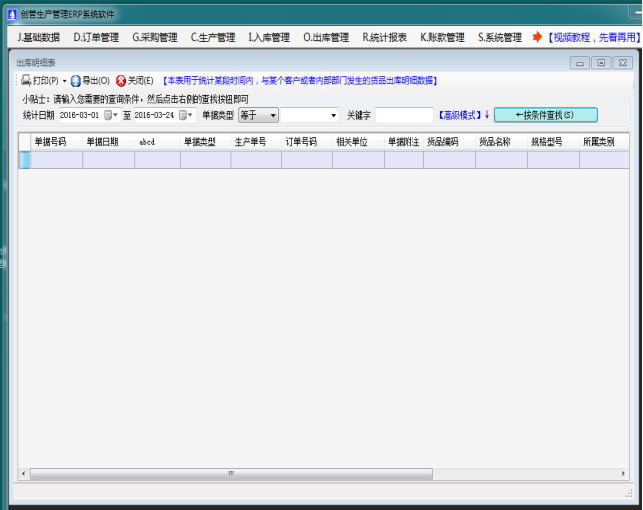The image size is (643, 510).
Task: Click the ERP application icon in title bar
Action: (11, 14)
